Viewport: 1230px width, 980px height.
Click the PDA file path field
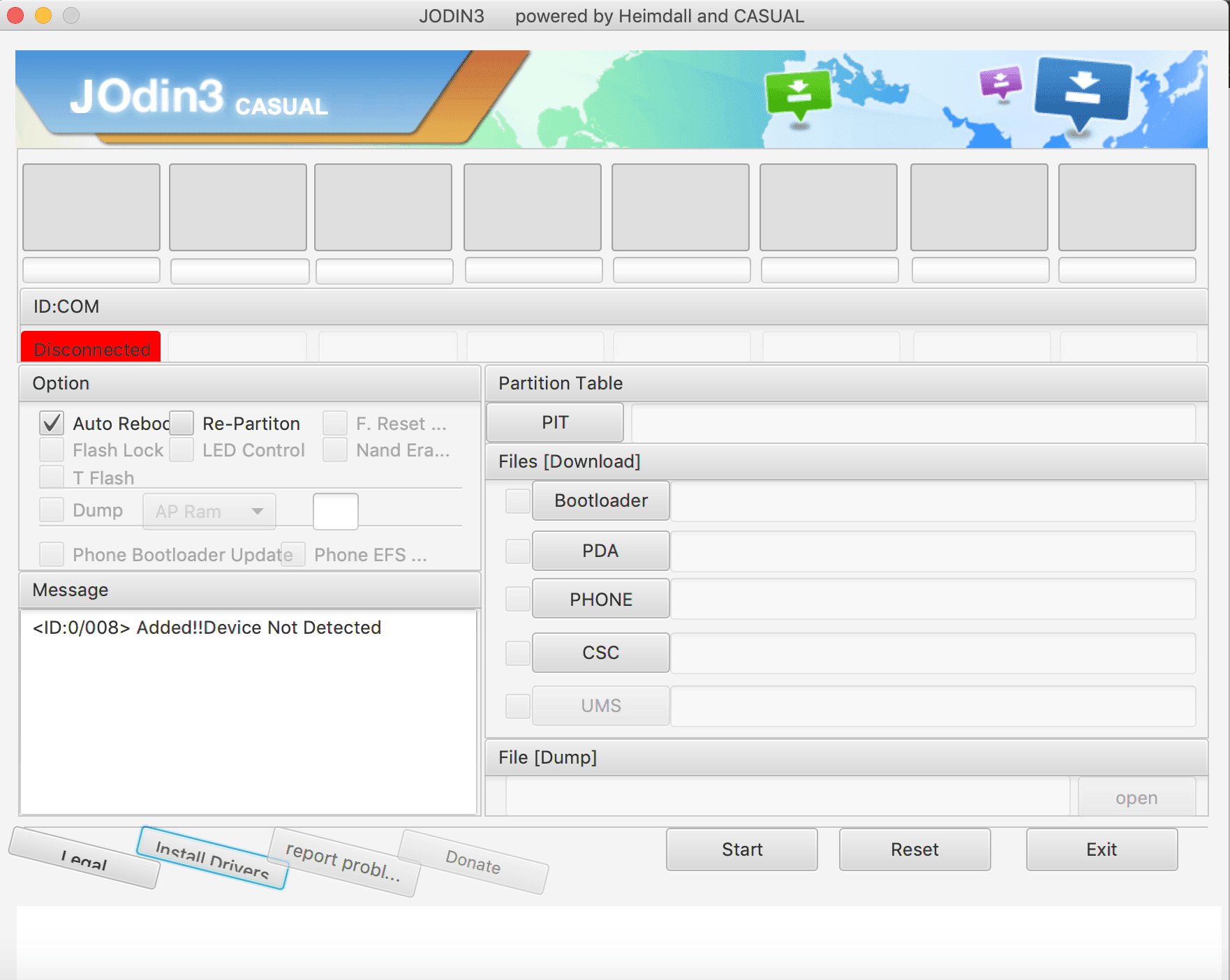933,551
